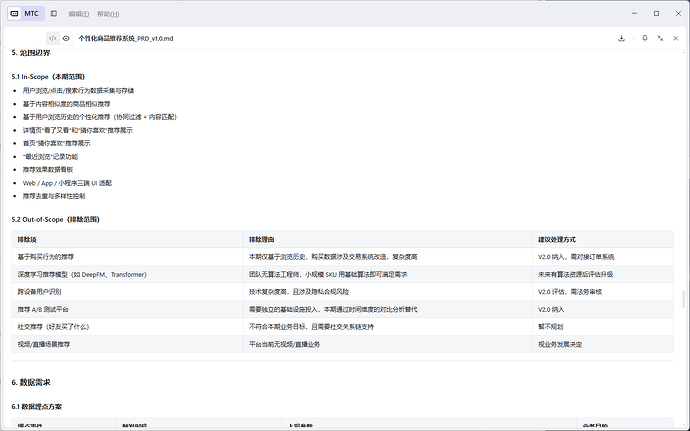Click heading 5.1 In-Scope（本期范围）
The width and height of the screenshot is (690, 431).
click(x=48, y=77)
